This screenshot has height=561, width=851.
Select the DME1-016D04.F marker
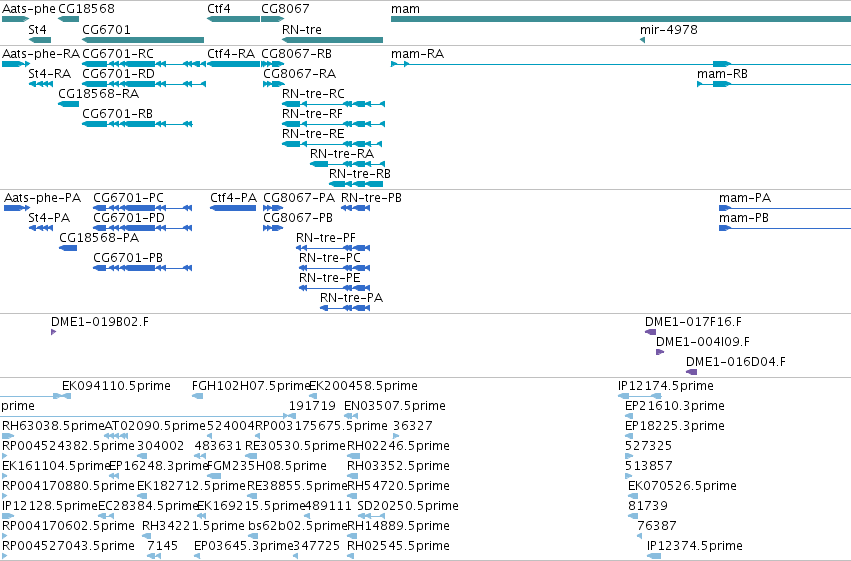point(691,372)
